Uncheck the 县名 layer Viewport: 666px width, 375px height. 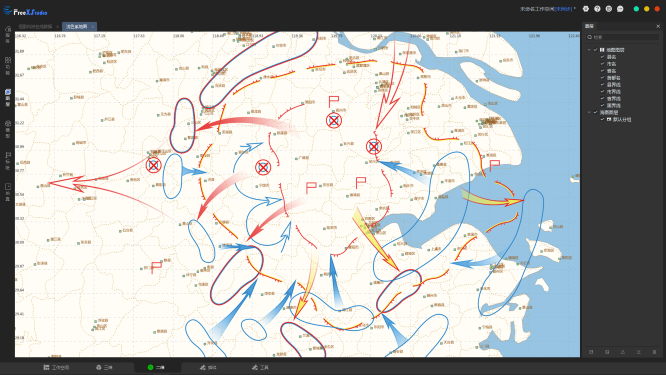(x=602, y=57)
